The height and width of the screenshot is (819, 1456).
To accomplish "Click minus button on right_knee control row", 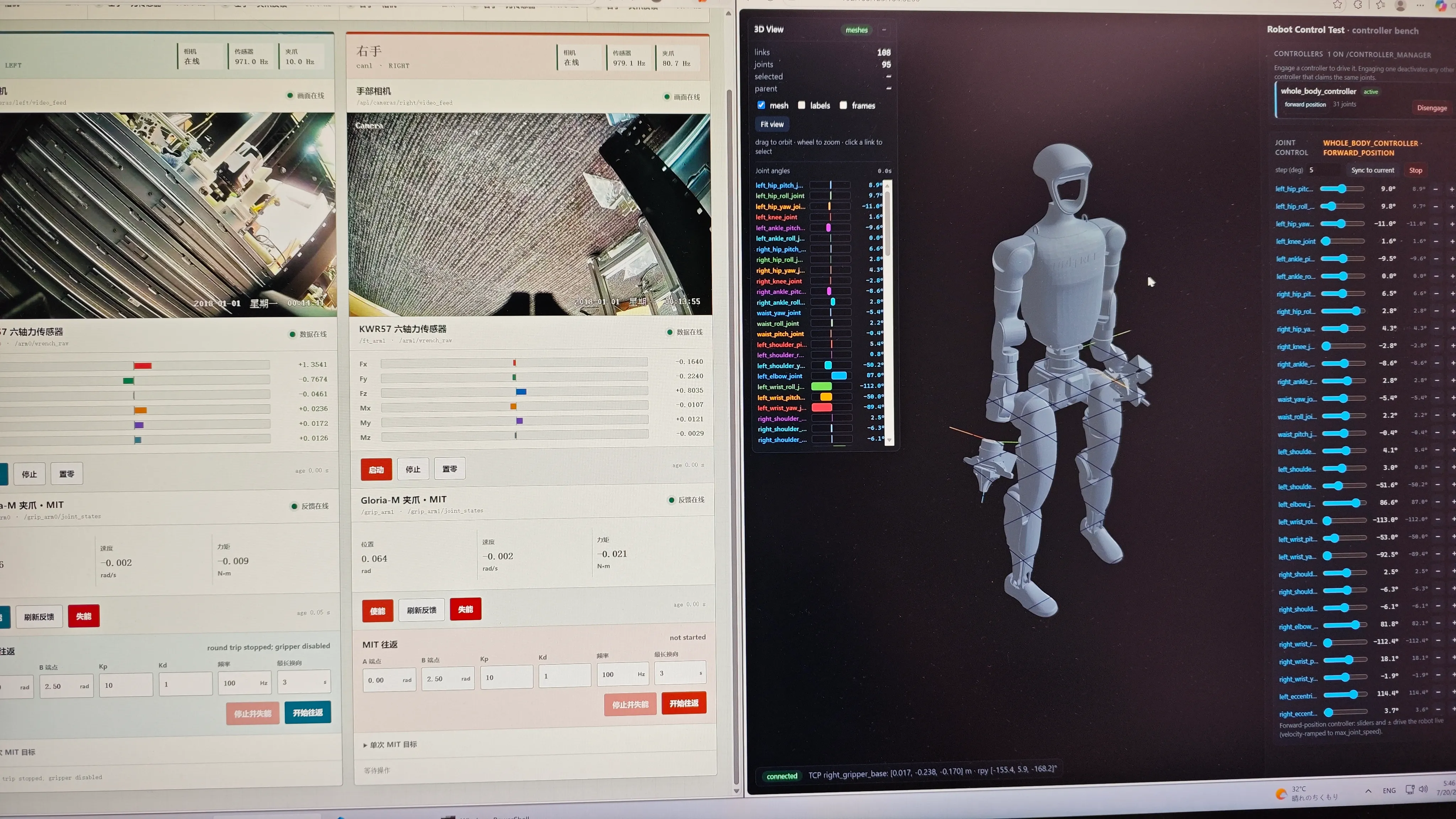I will (1436, 346).
